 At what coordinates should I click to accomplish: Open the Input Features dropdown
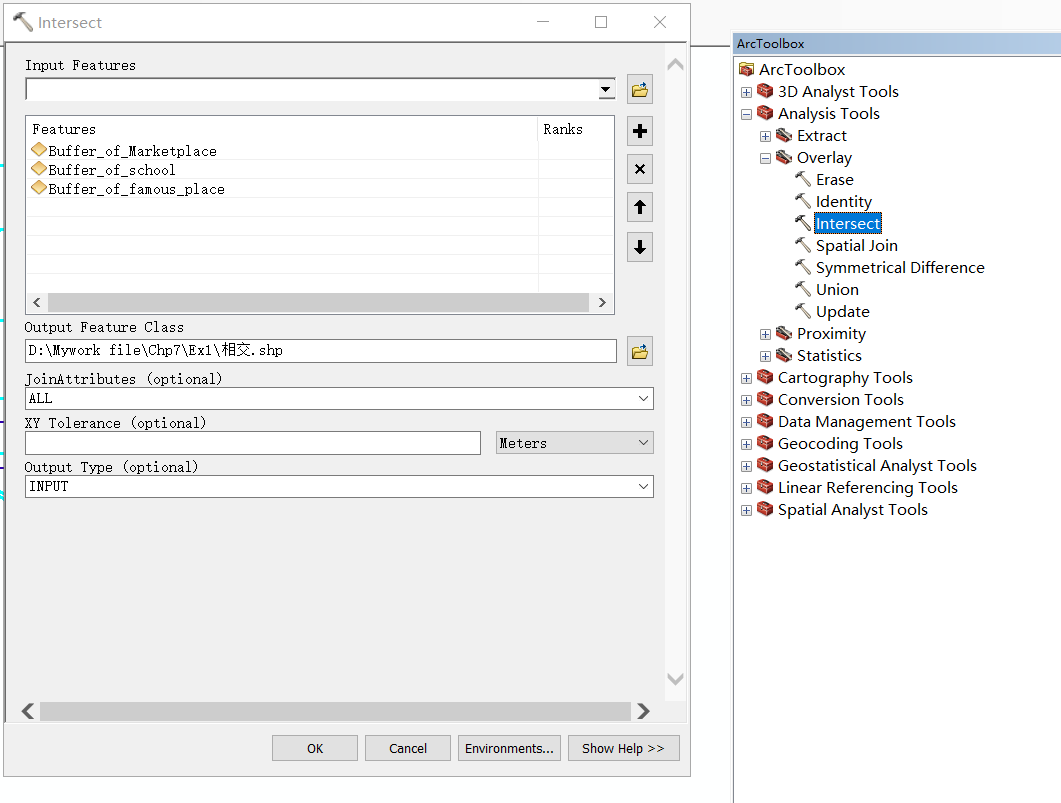pos(606,89)
